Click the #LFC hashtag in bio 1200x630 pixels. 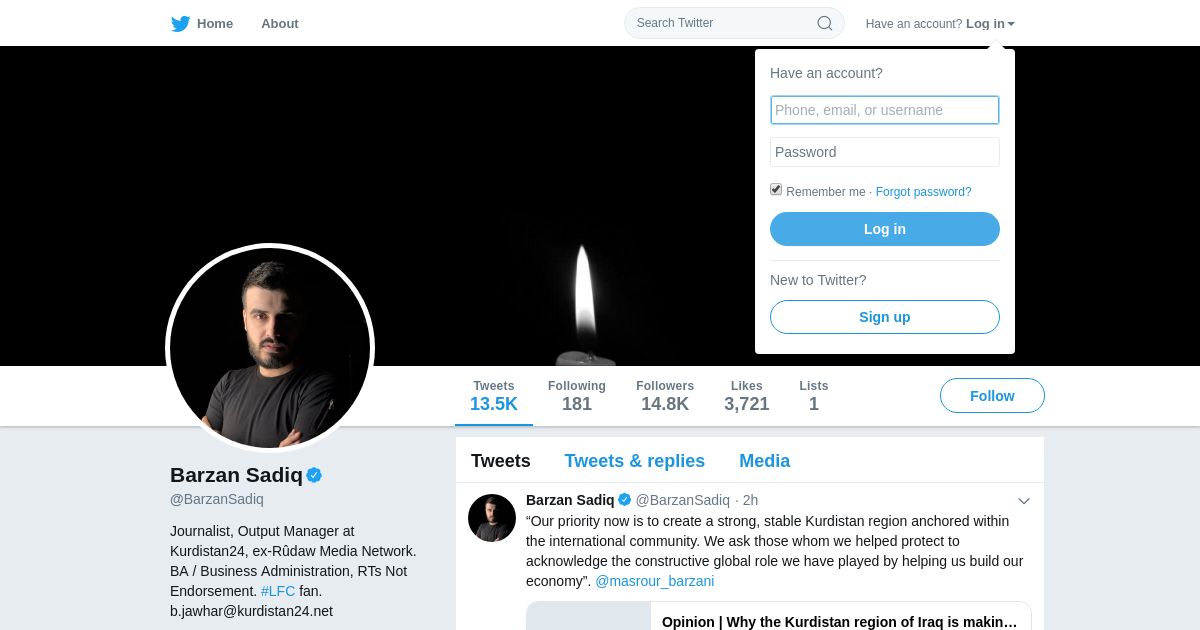278,591
